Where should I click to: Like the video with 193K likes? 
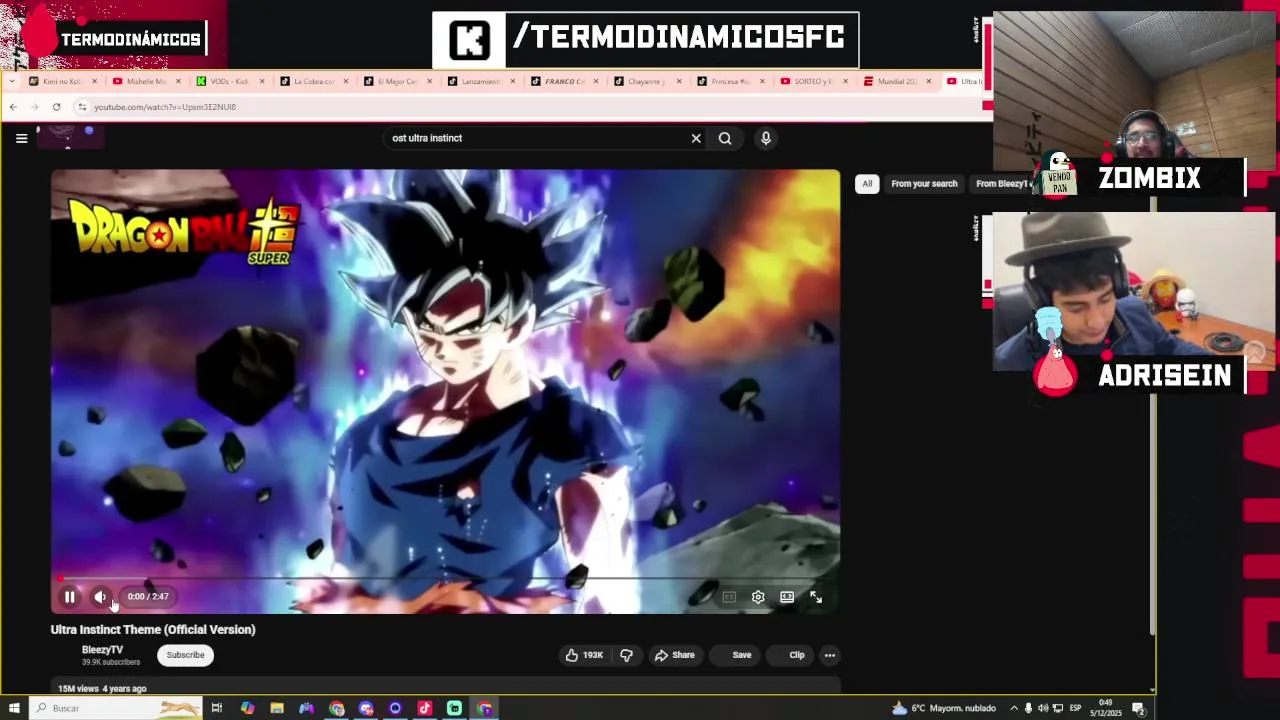click(584, 655)
